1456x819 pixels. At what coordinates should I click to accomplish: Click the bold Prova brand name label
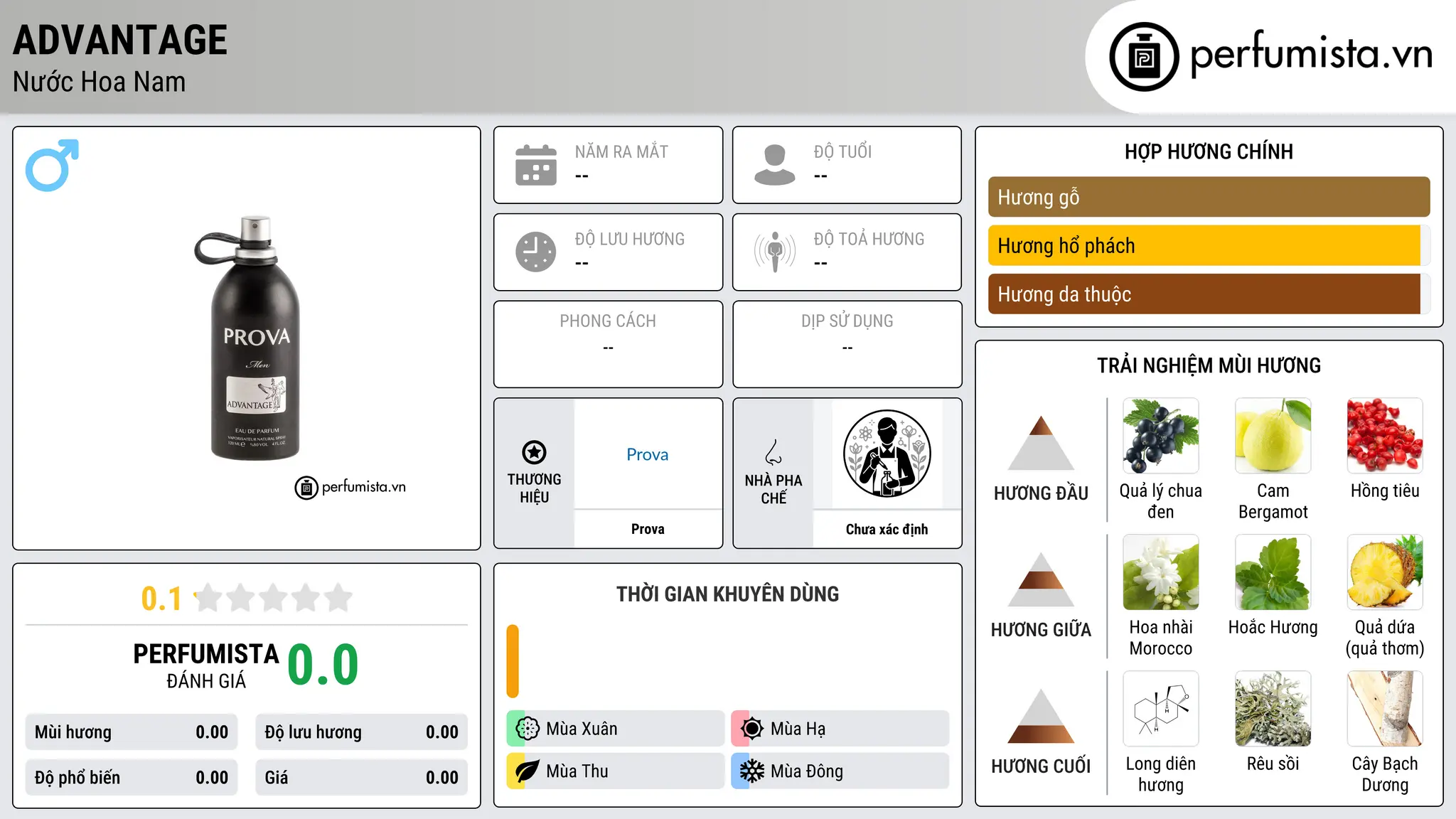point(648,529)
